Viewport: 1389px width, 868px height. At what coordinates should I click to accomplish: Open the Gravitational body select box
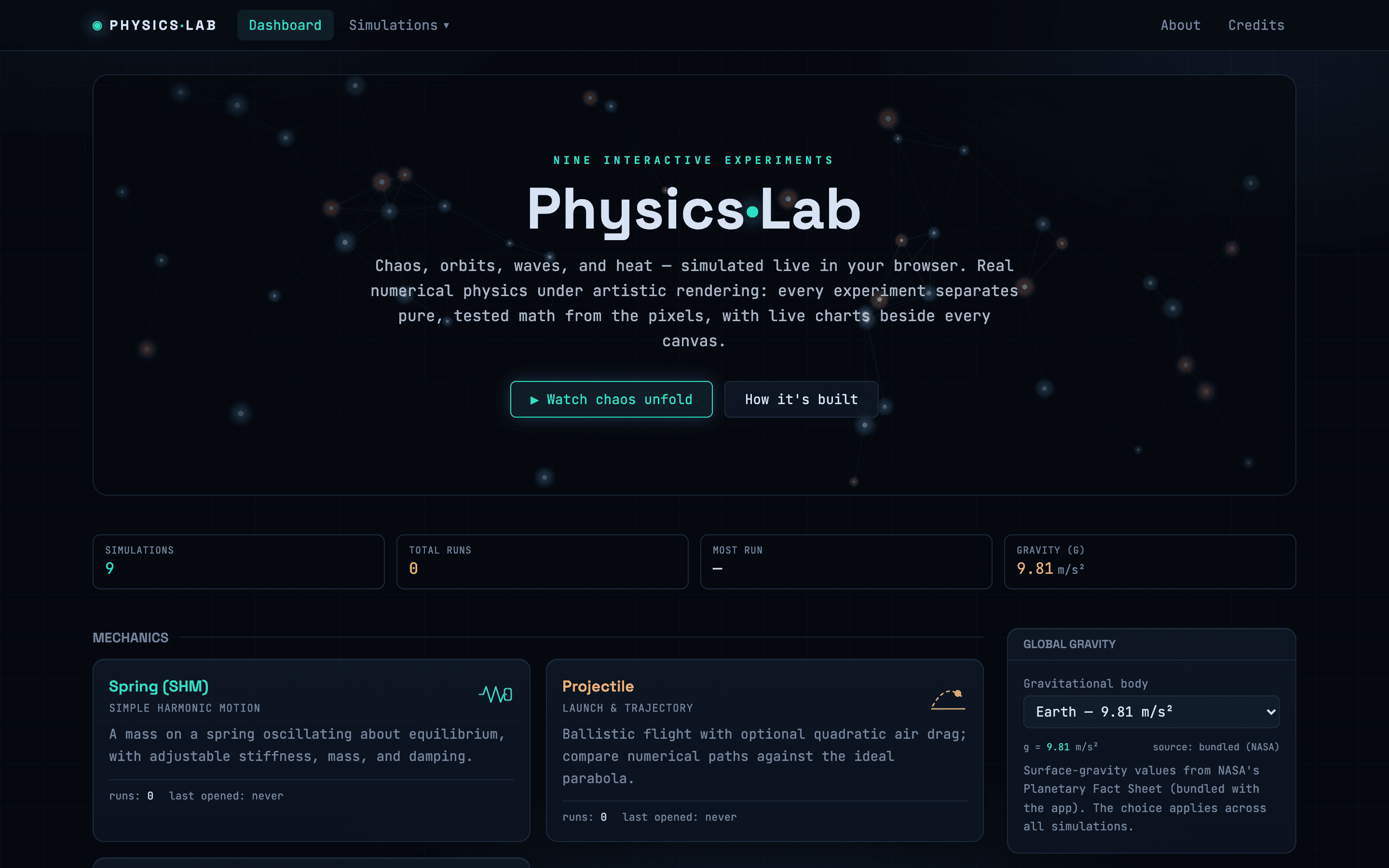point(1151,712)
